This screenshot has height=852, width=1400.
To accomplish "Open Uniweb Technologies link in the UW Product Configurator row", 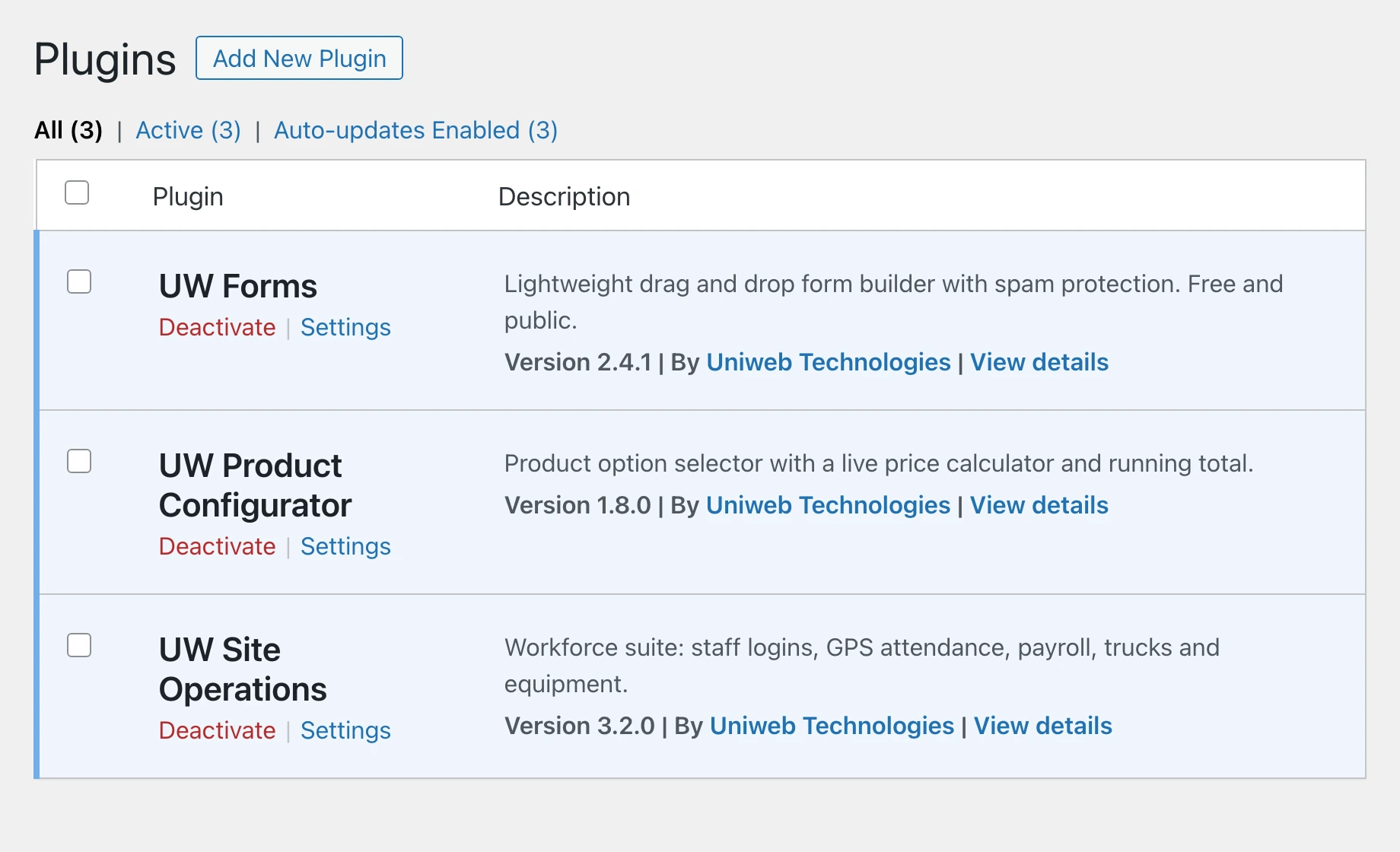I will coord(828,505).
